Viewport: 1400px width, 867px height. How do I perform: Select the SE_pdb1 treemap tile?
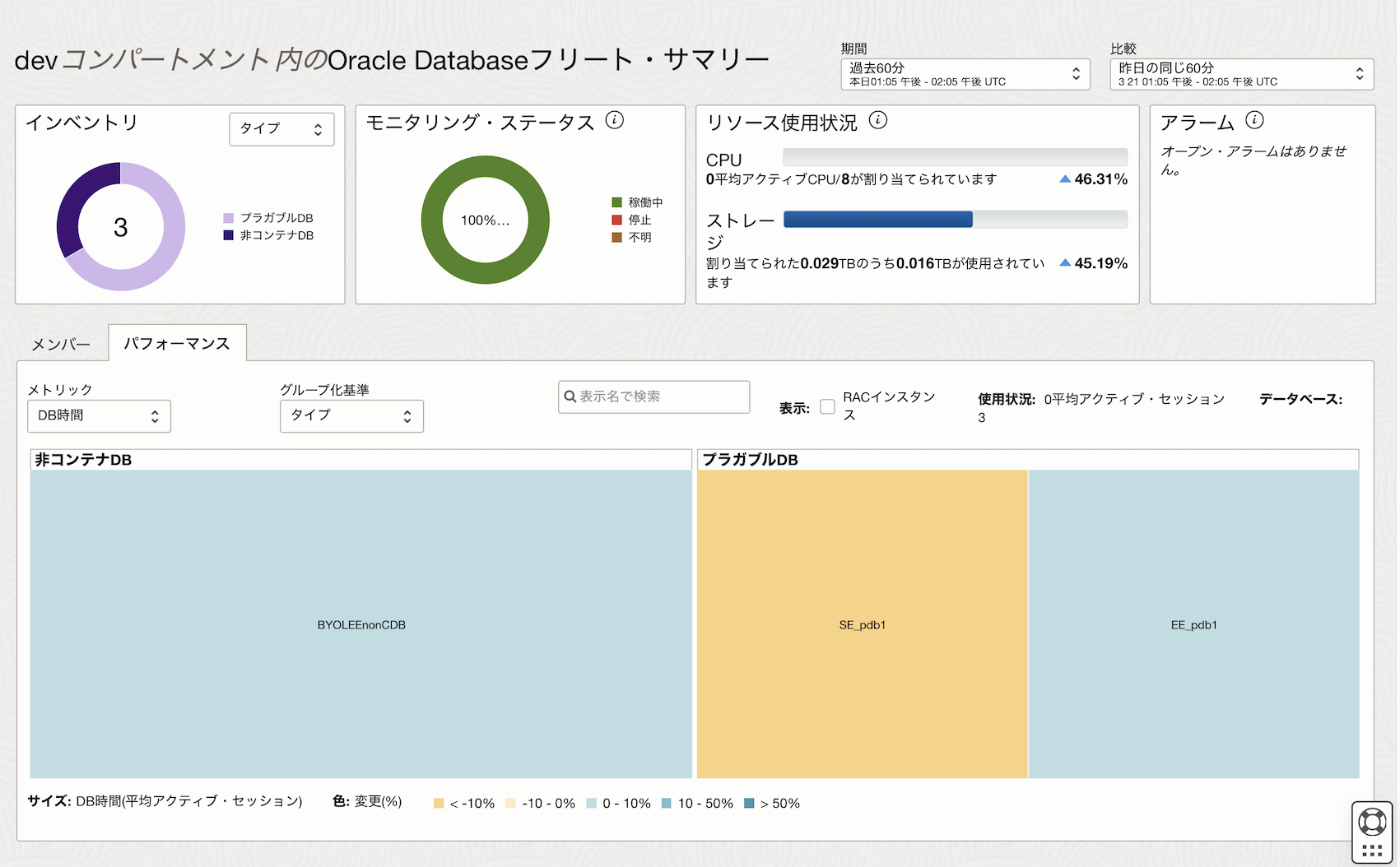click(863, 624)
